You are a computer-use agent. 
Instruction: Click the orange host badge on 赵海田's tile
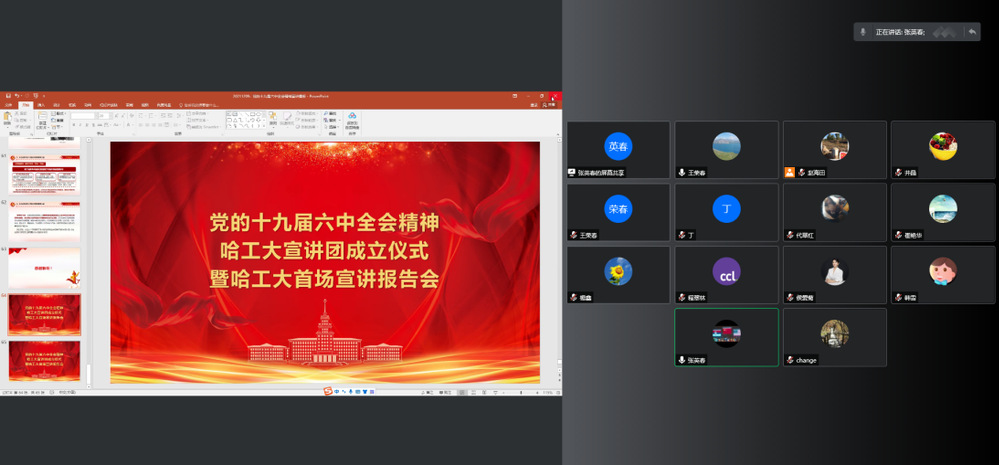coord(789,172)
